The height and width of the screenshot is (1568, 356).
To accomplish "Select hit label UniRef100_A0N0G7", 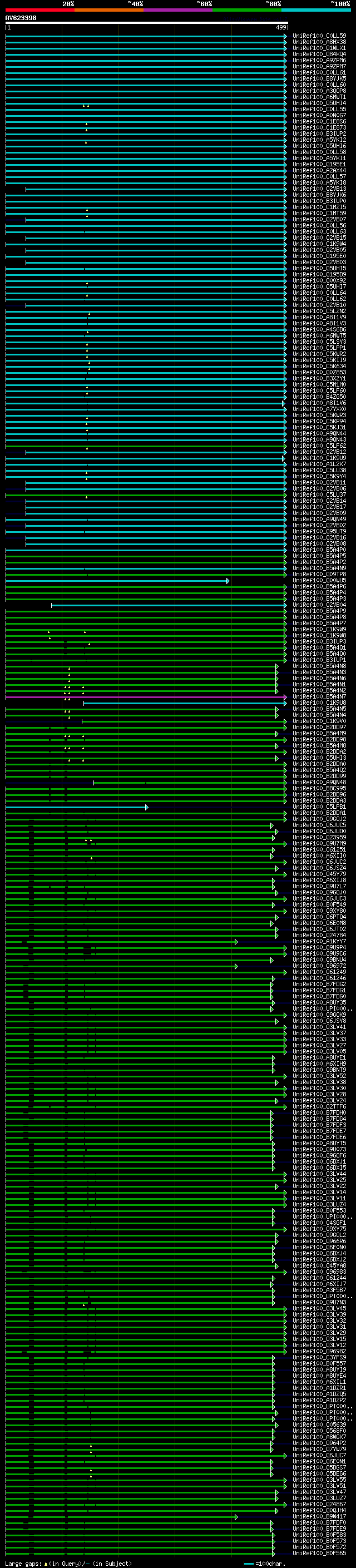I will tap(319, 116).
